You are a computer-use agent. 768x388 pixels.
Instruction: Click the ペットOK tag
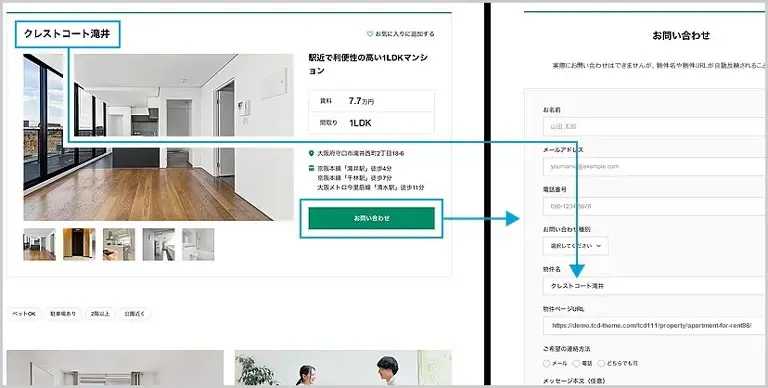coord(24,314)
